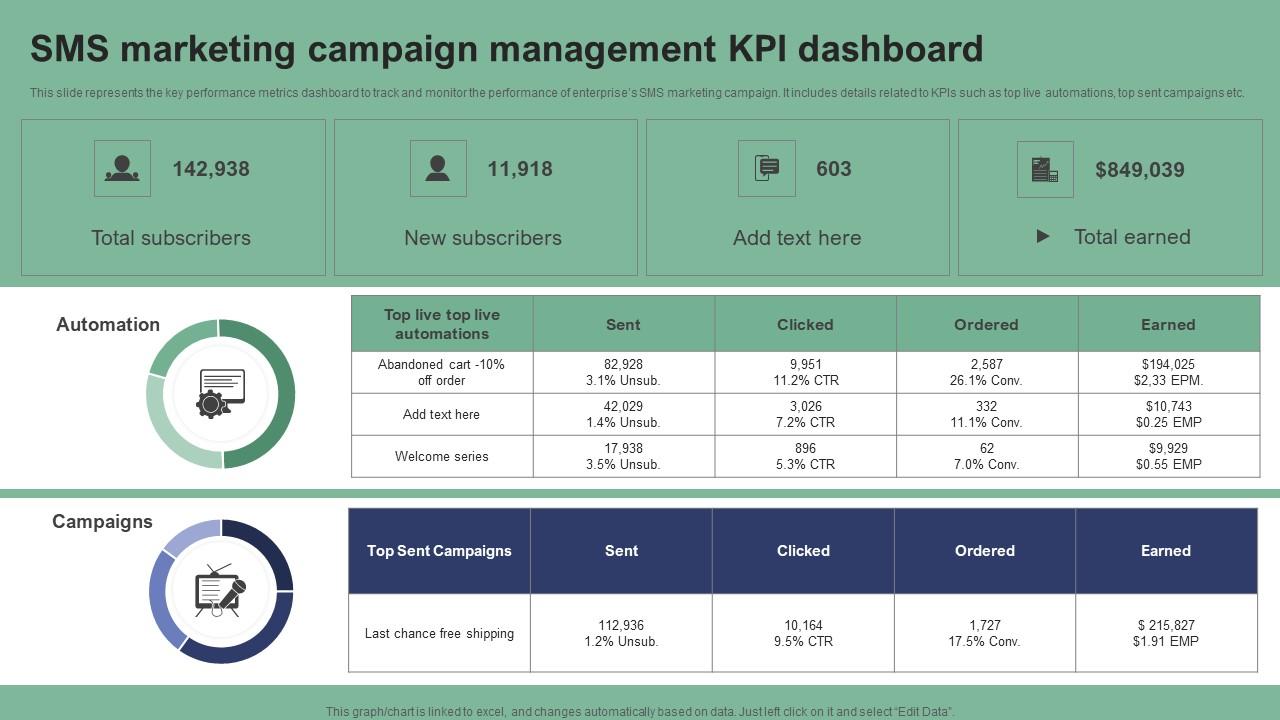Click the $849,039 earned value
The image size is (1280, 720).
[1140, 170]
